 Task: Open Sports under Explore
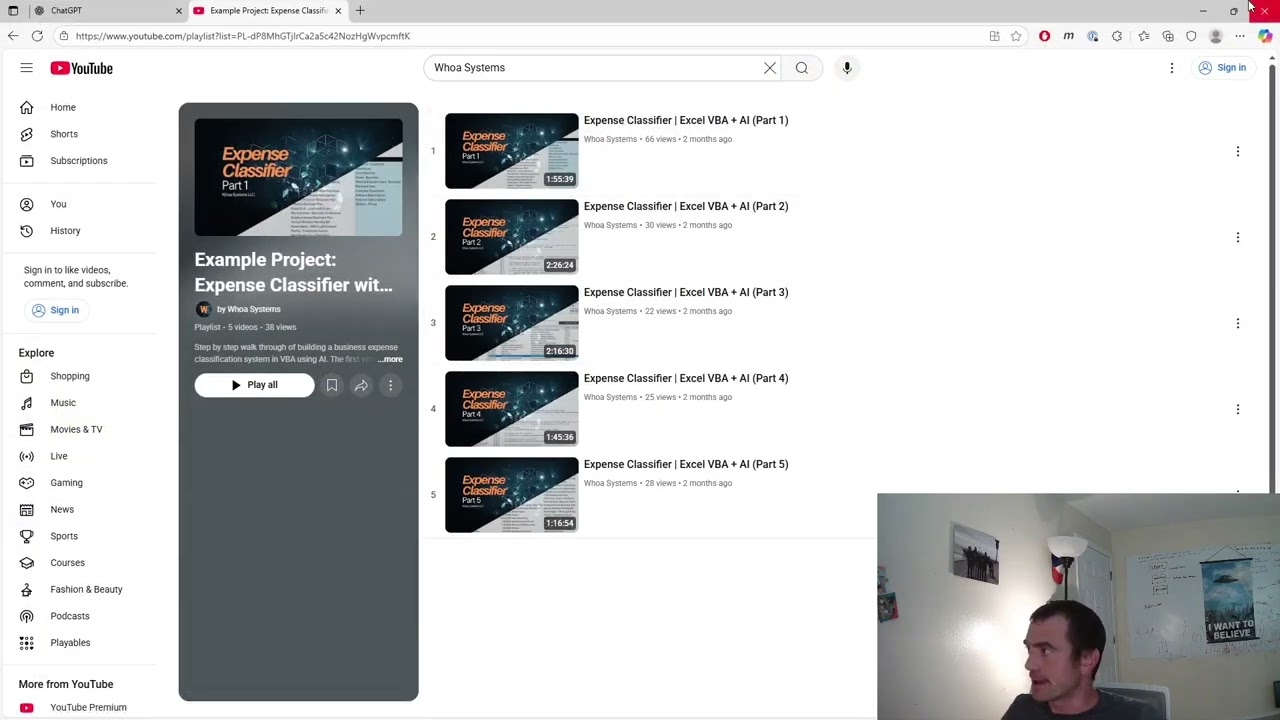(x=64, y=536)
